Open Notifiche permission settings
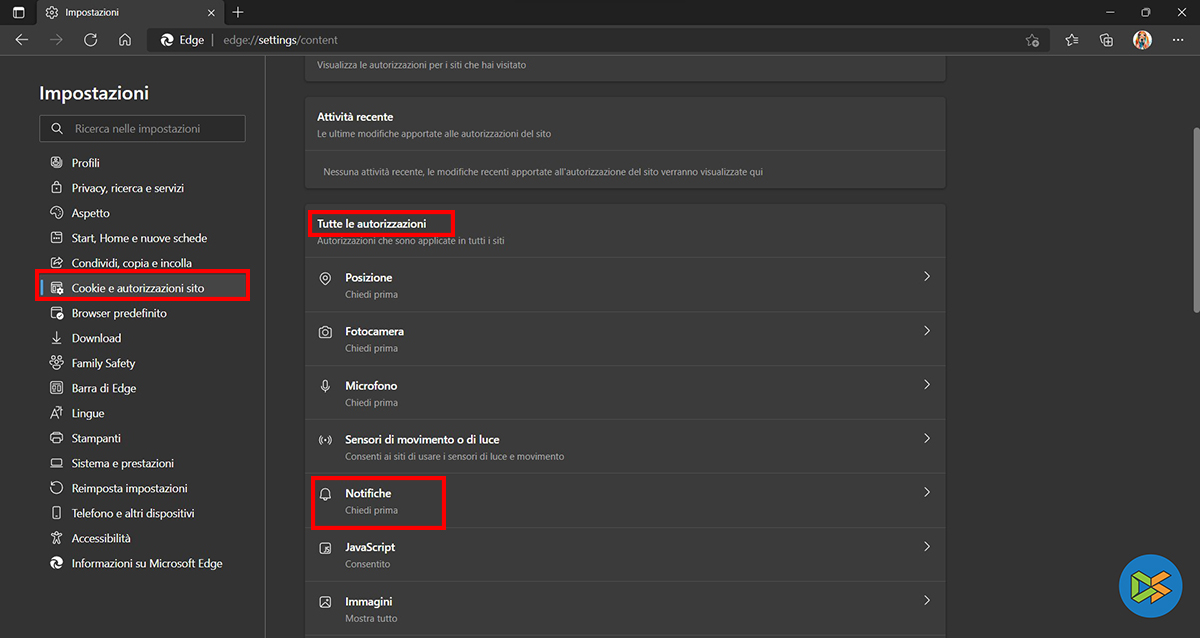 click(624, 501)
